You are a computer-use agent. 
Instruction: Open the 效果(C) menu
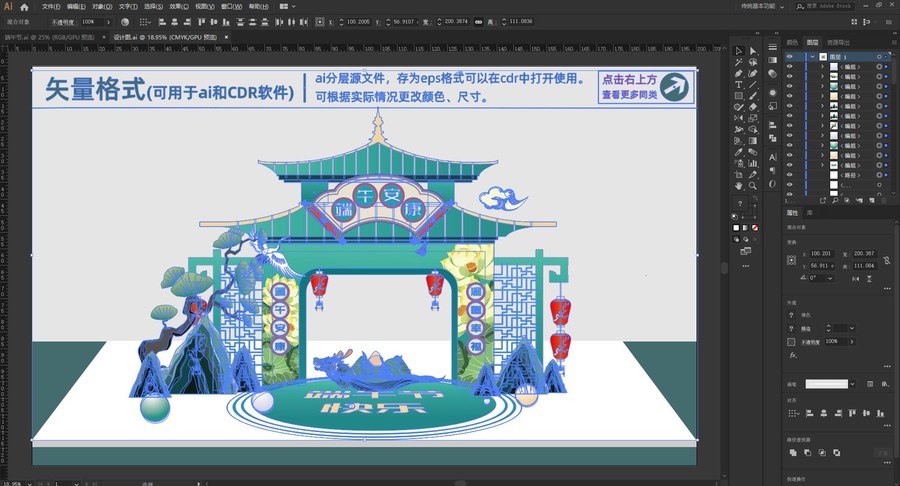[x=179, y=6]
